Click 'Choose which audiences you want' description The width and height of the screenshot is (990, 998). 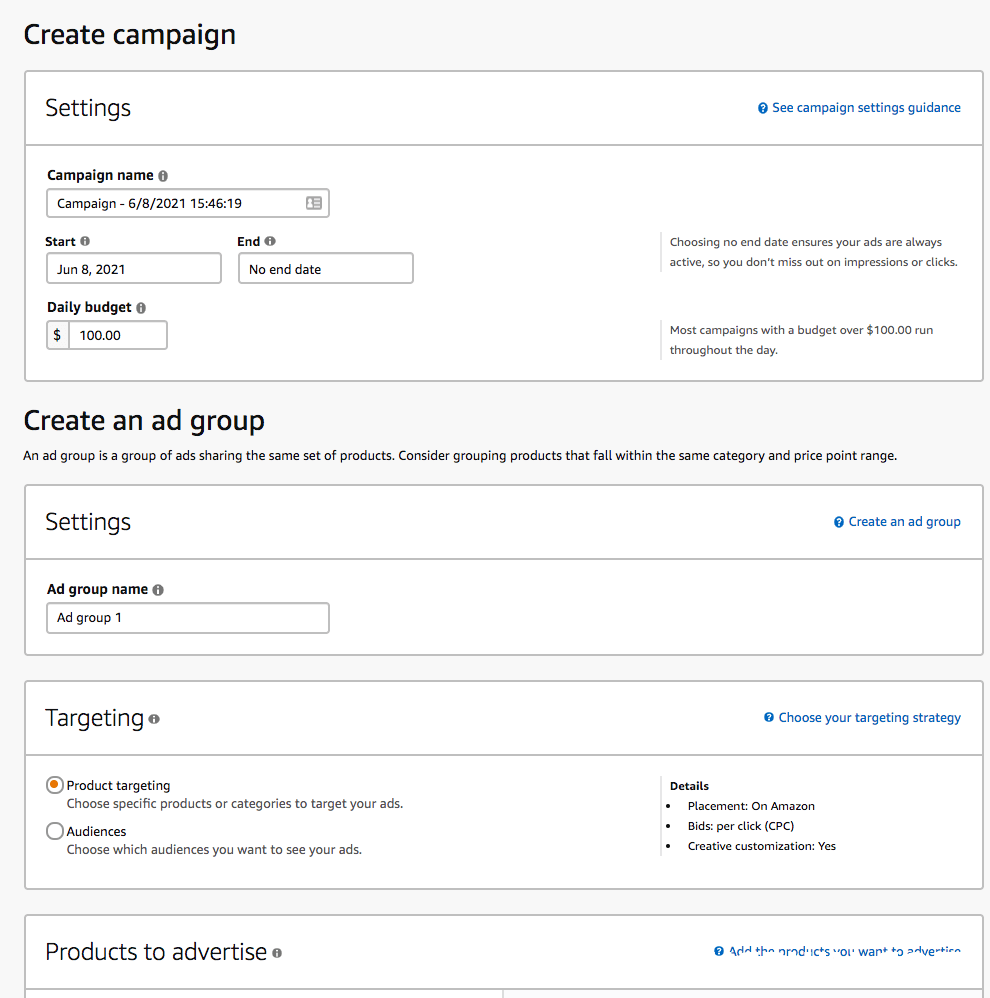click(215, 849)
